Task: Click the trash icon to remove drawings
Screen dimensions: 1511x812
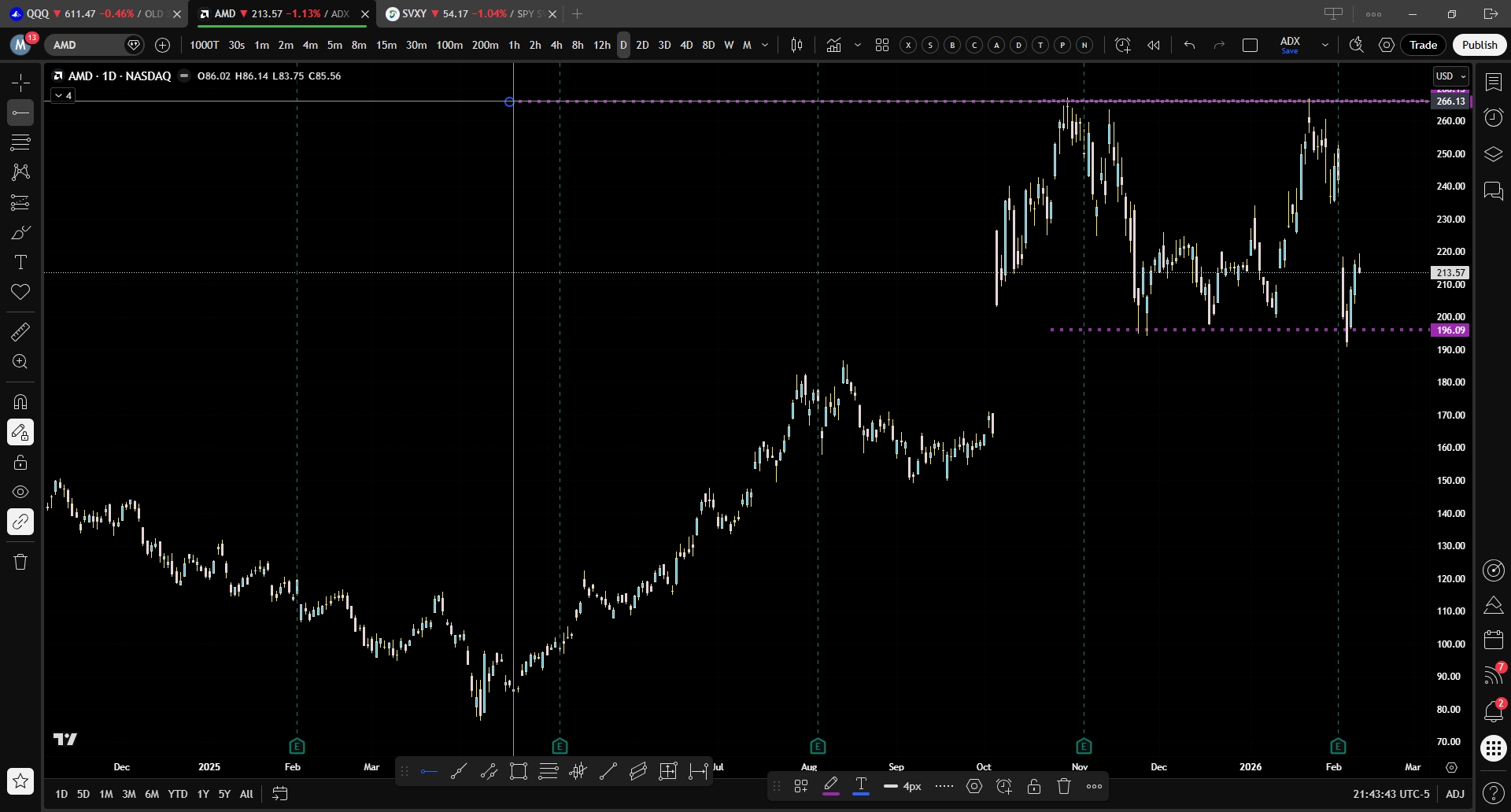Action: point(20,562)
